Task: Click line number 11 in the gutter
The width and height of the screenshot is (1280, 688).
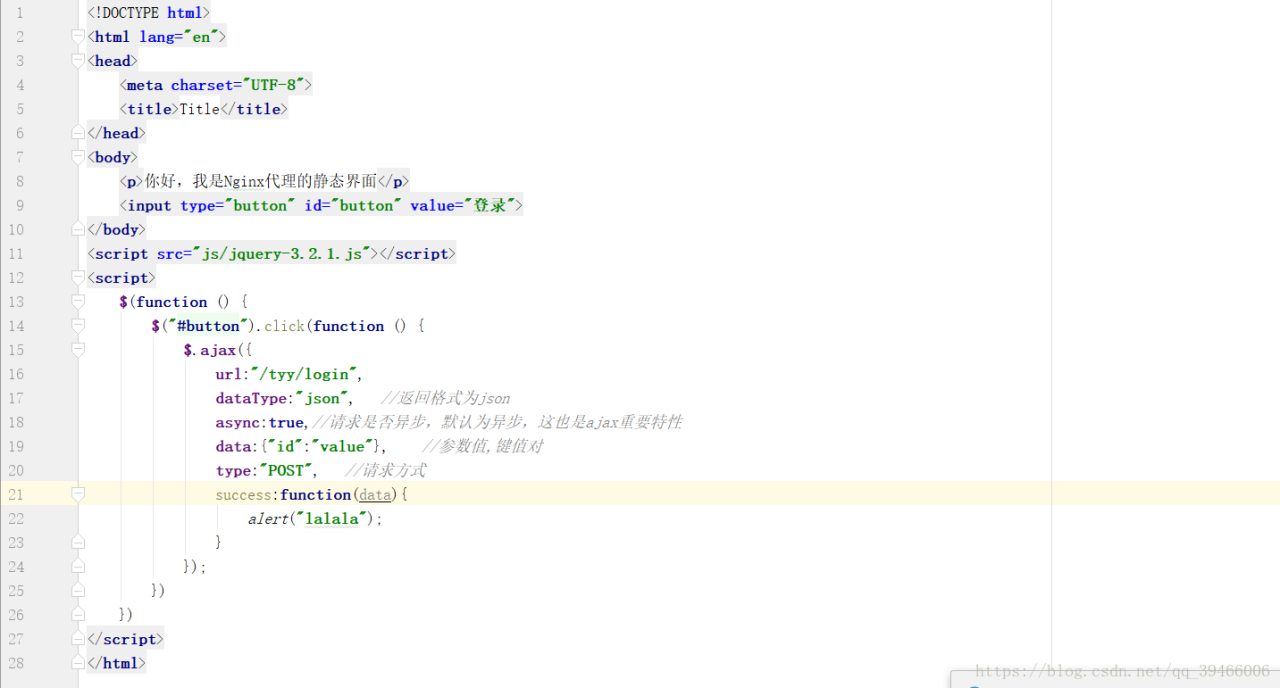Action: [x=16, y=254]
